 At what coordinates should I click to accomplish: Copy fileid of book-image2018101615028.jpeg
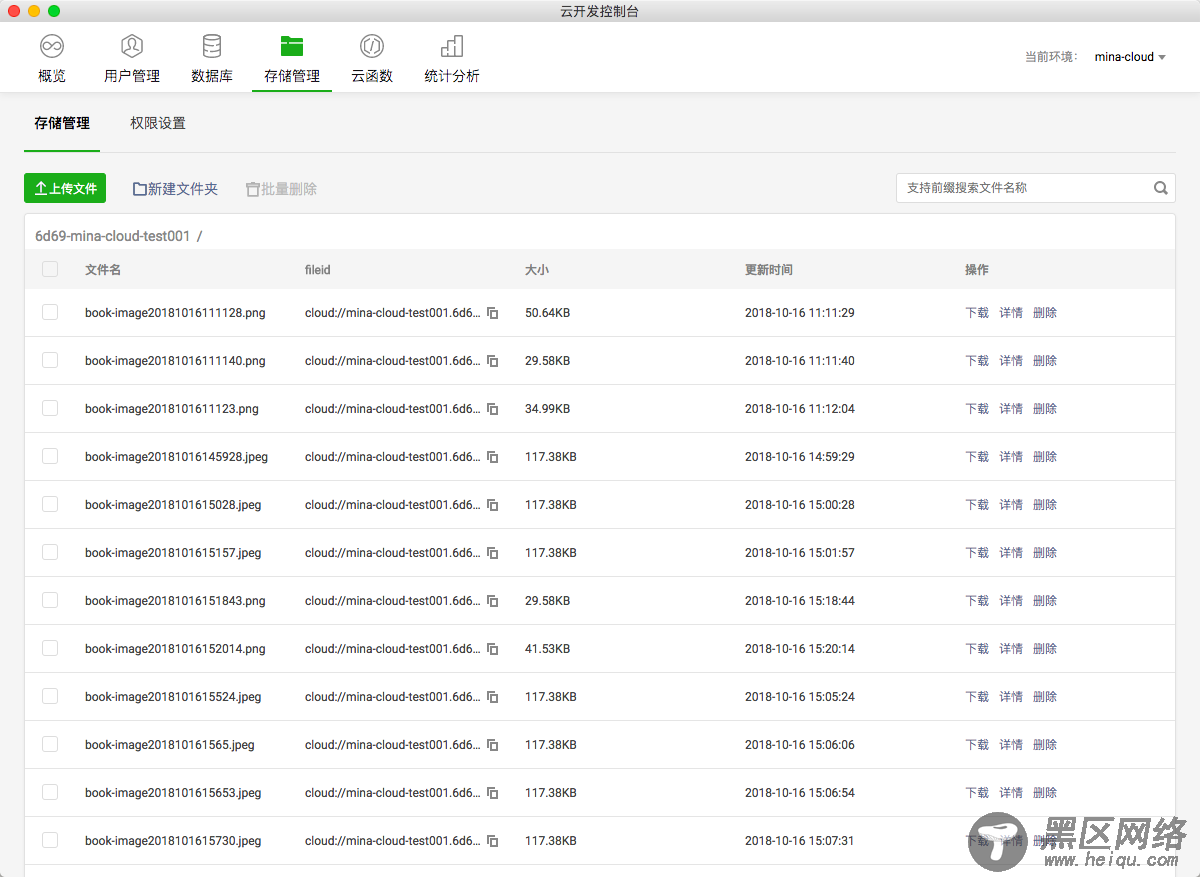pos(492,505)
